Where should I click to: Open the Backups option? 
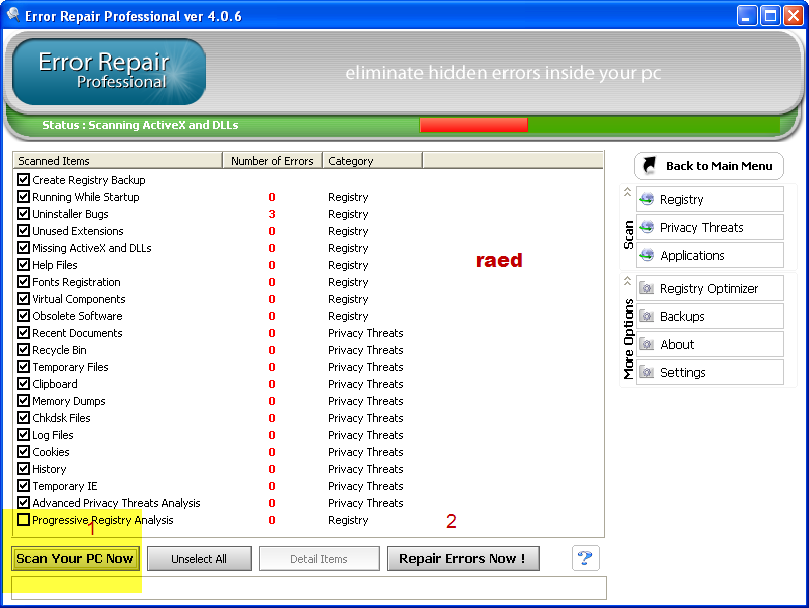tap(709, 316)
